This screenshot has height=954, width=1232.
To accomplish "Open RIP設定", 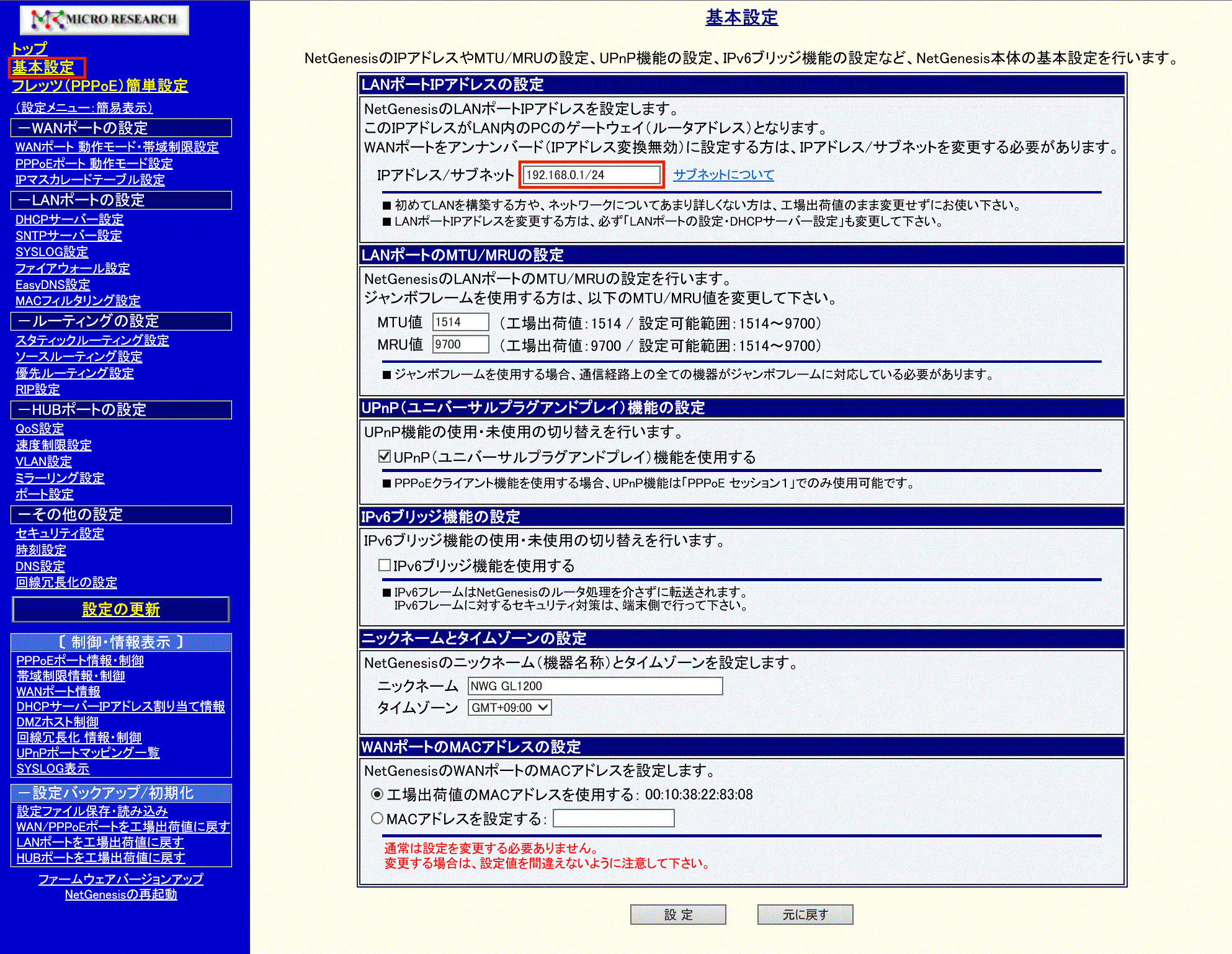I will pos(37,390).
